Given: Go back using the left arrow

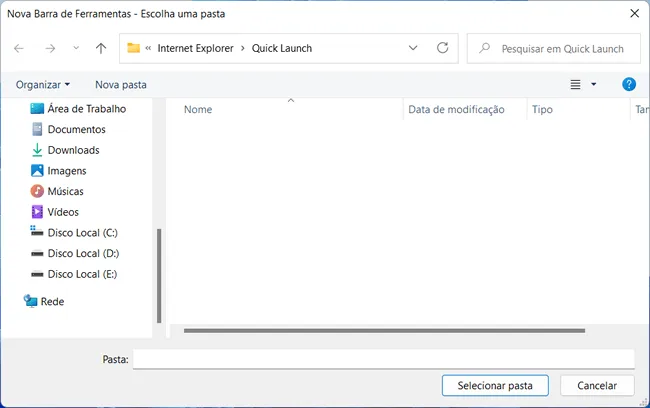Looking at the screenshot, I should 19,49.
